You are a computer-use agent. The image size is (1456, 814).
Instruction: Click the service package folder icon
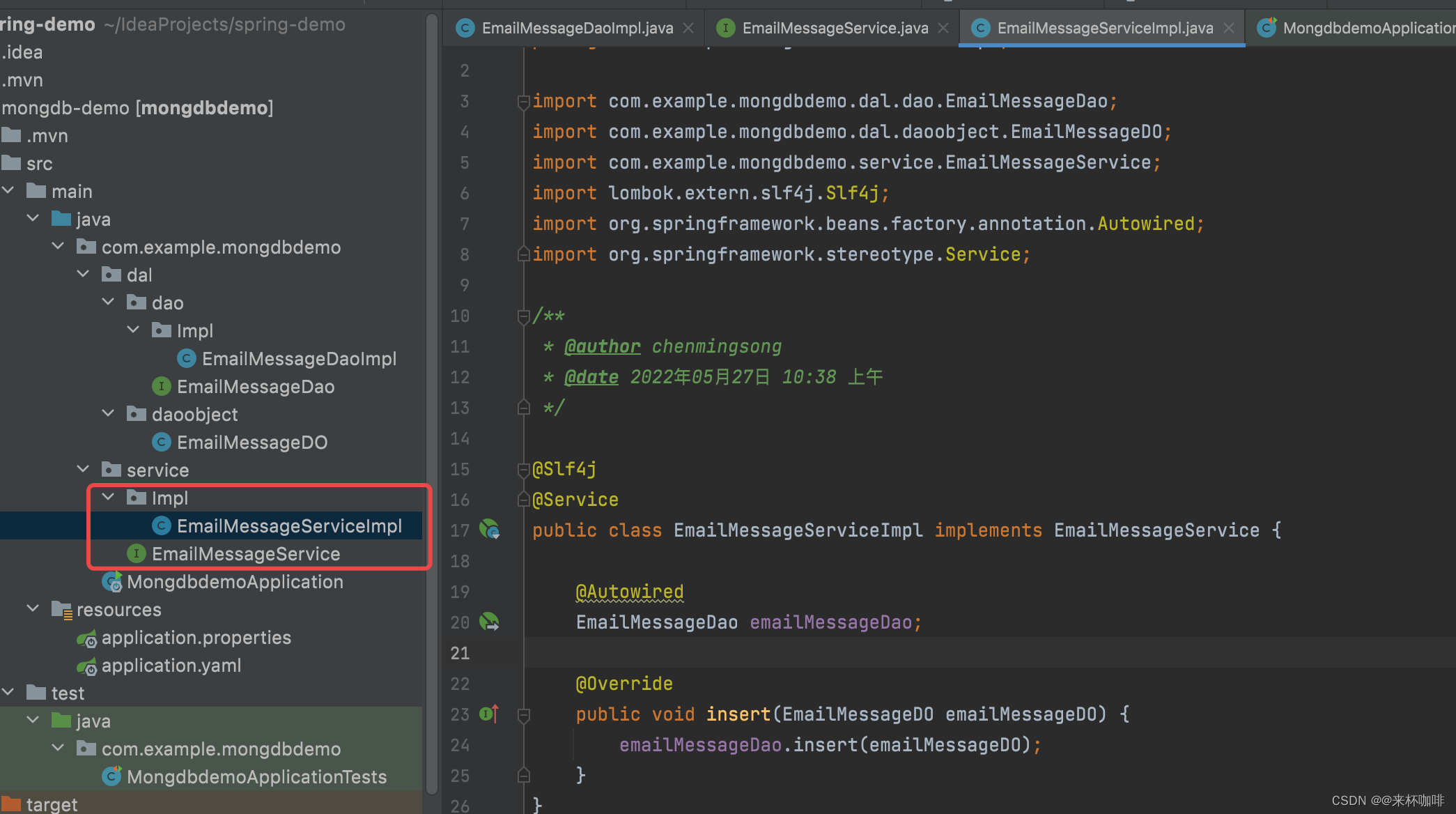click(x=111, y=470)
